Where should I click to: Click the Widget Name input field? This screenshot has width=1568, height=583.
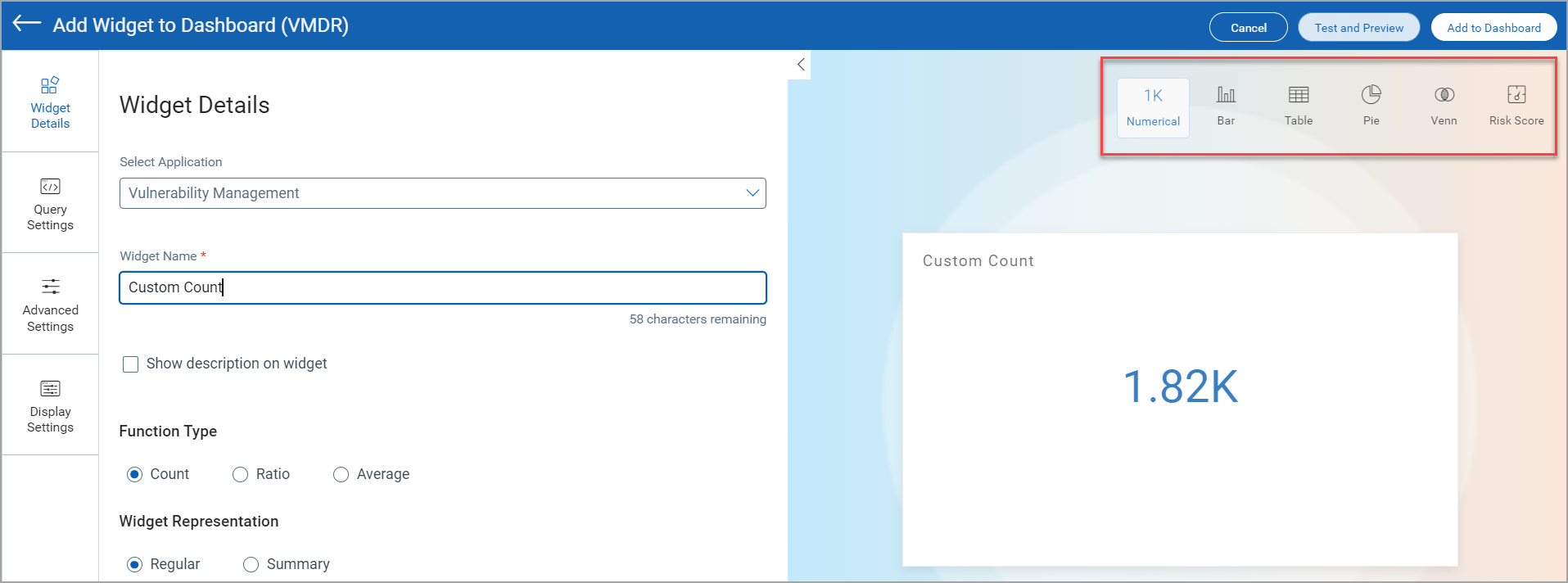443,287
